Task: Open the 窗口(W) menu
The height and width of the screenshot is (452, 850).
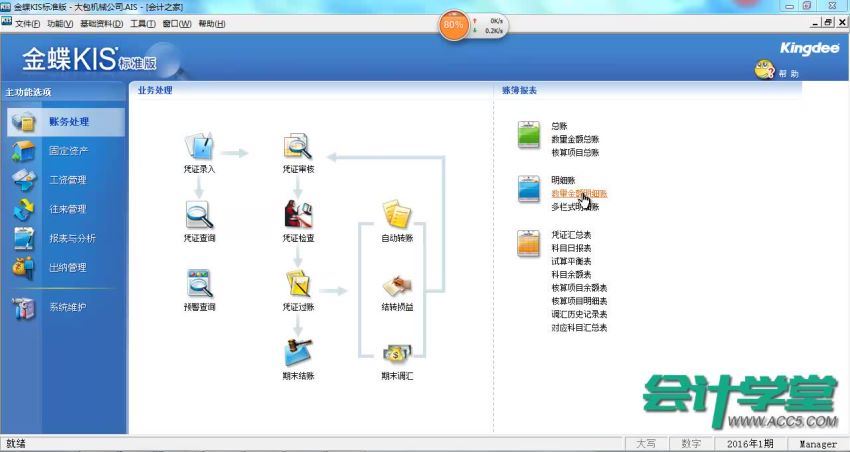Action: pyautogui.click(x=177, y=24)
